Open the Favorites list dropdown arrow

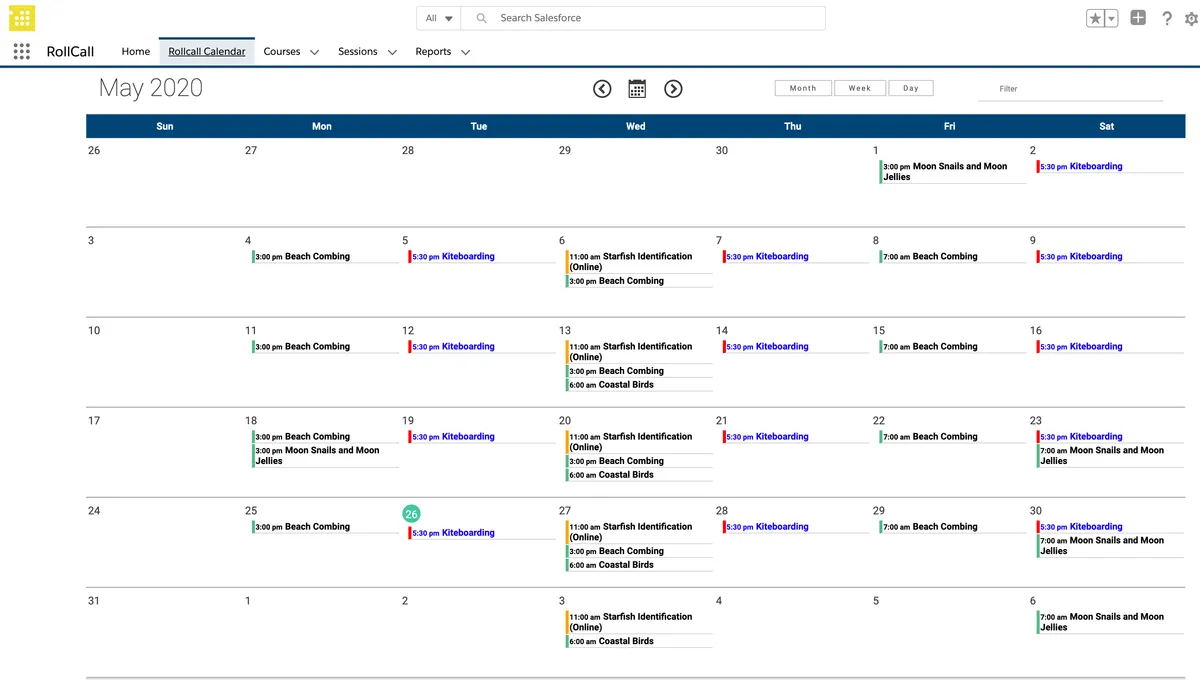click(1111, 18)
